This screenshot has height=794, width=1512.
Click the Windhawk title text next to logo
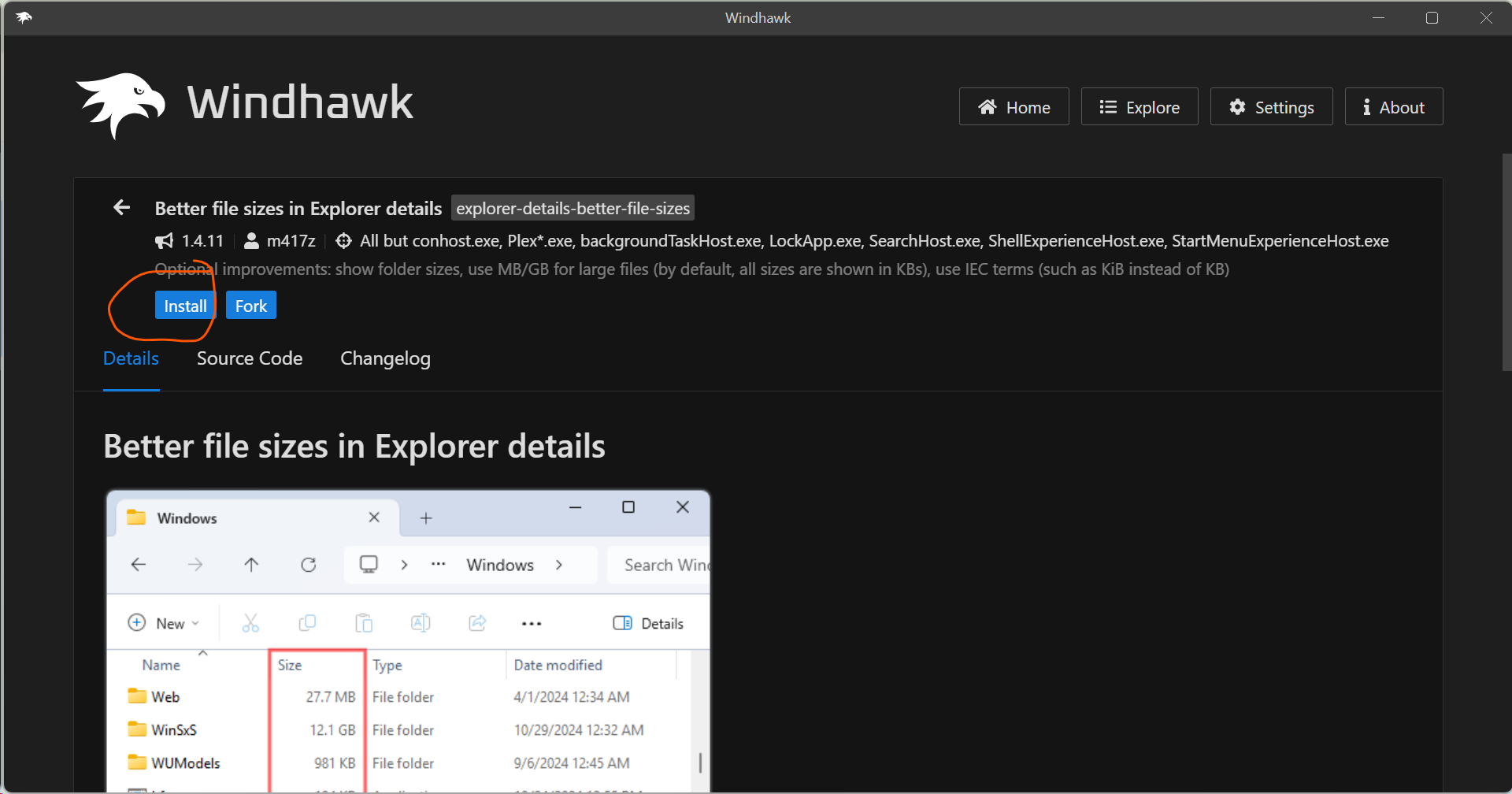[x=300, y=102]
